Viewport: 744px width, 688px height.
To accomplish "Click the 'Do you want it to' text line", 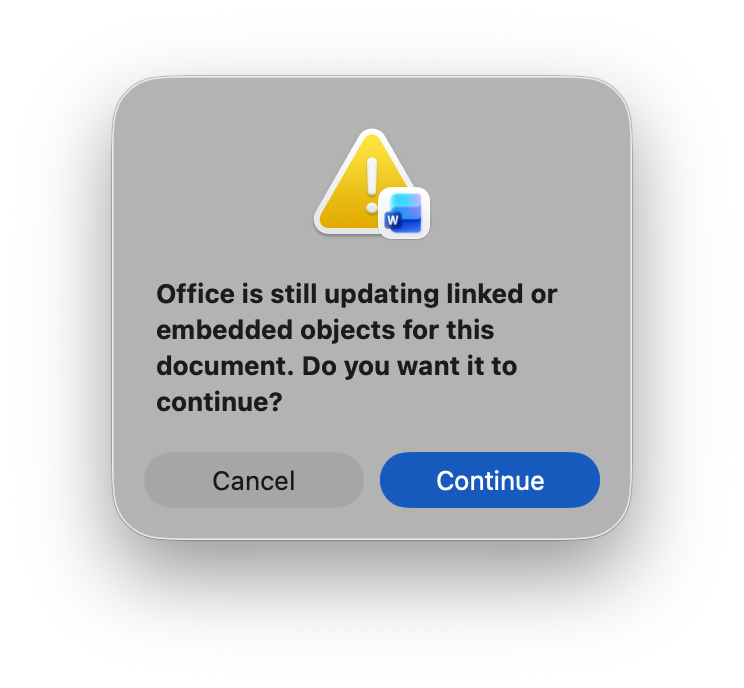I will tap(409, 366).
